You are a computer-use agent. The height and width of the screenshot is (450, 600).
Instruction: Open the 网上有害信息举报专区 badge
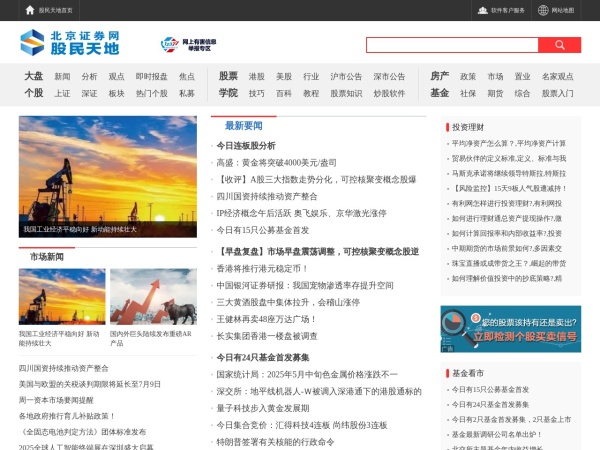point(188,45)
